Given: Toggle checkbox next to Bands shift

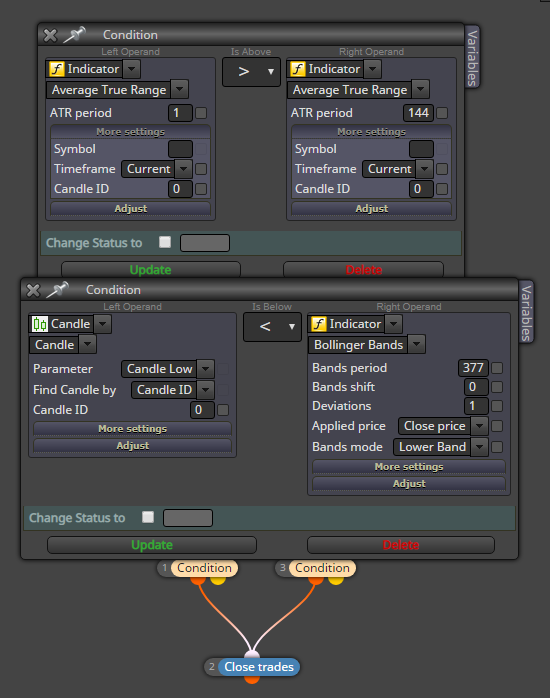Looking at the screenshot, I should pos(497,387).
